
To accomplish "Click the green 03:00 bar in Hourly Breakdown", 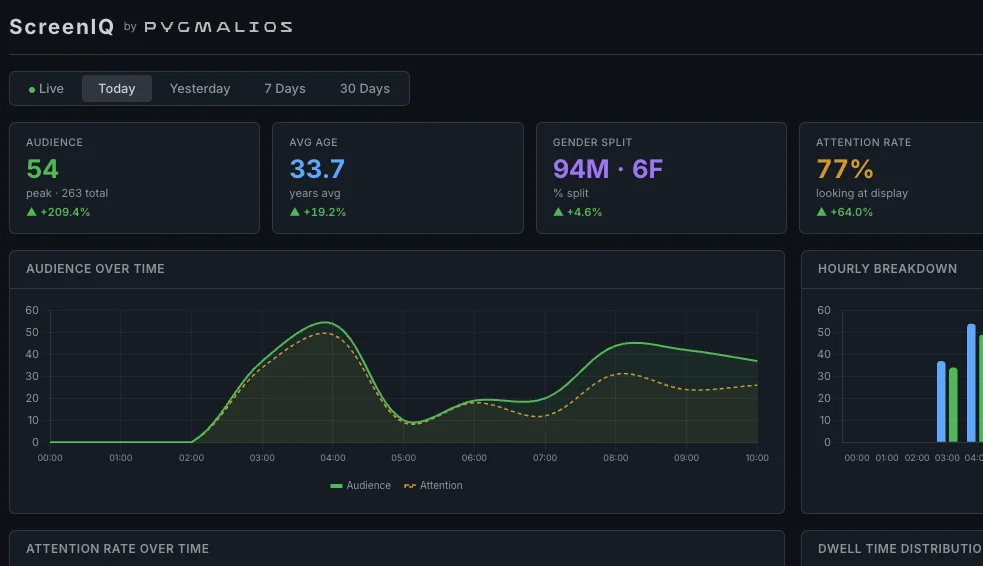I will click(954, 405).
